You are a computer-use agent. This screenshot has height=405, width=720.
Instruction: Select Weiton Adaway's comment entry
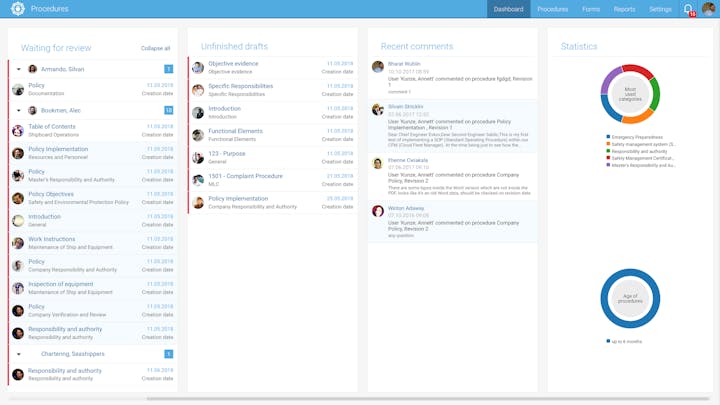tap(453, 222)
